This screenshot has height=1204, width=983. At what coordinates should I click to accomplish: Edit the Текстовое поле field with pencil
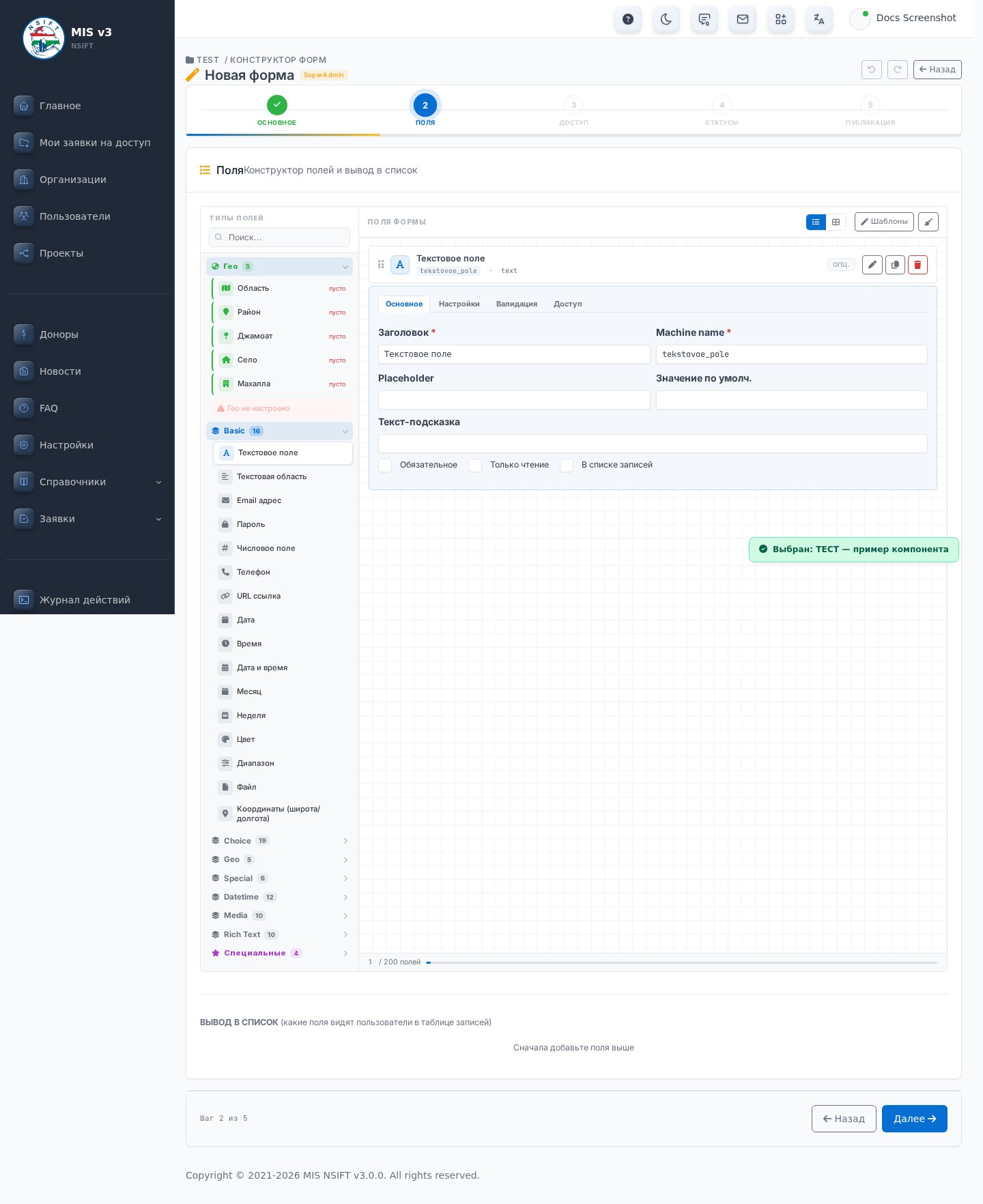[x=872, y=265]
